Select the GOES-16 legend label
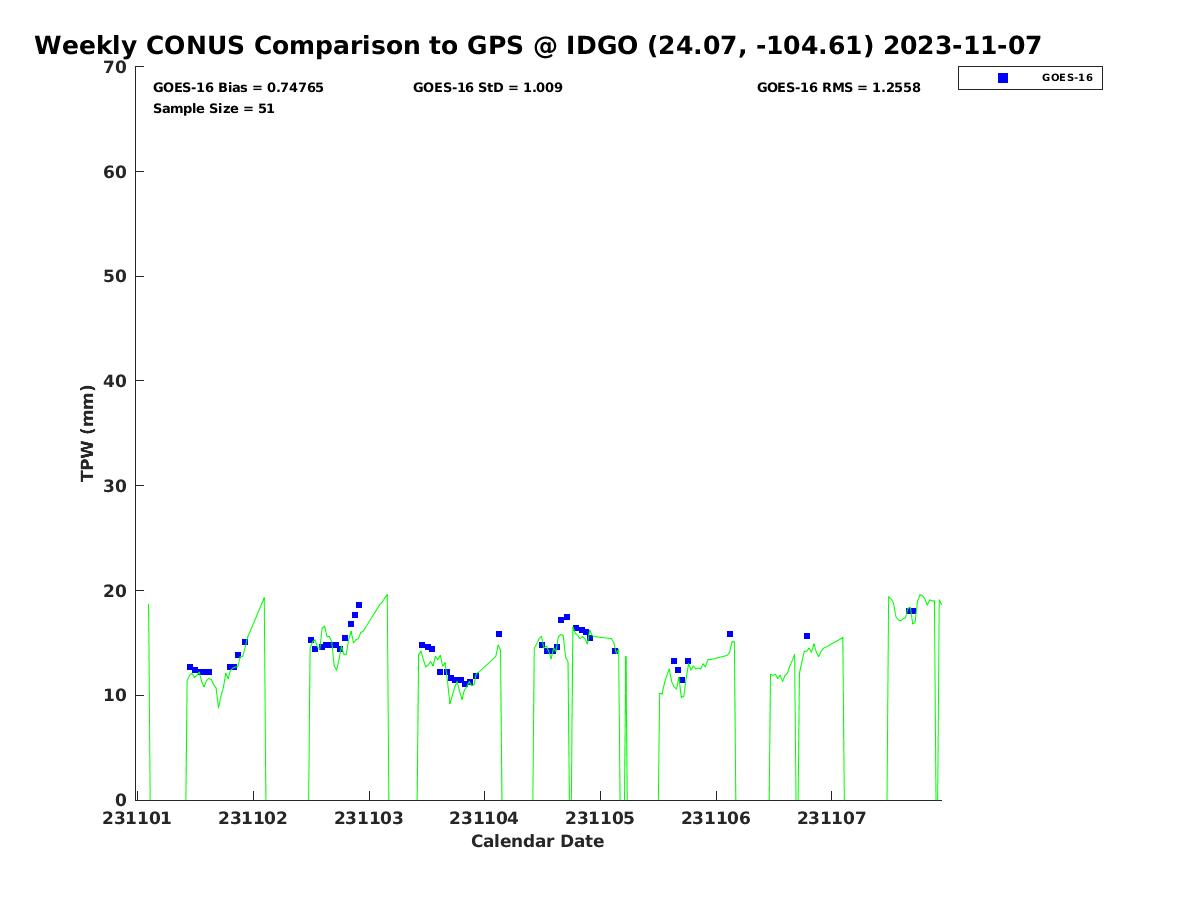1200x900 pixels. coord(1067,78)
